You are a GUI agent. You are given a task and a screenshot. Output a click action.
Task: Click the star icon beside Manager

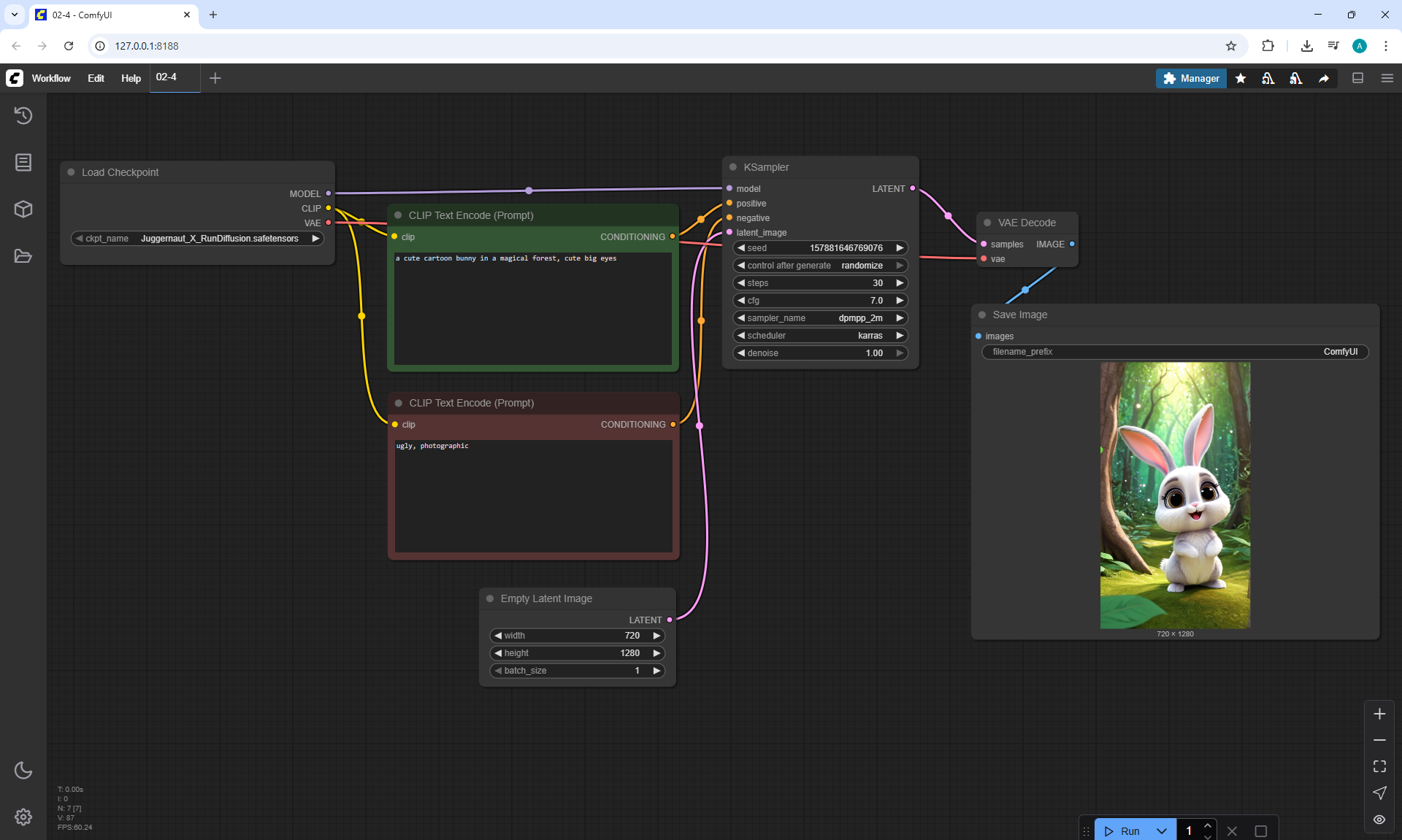tap(1241, 78)
